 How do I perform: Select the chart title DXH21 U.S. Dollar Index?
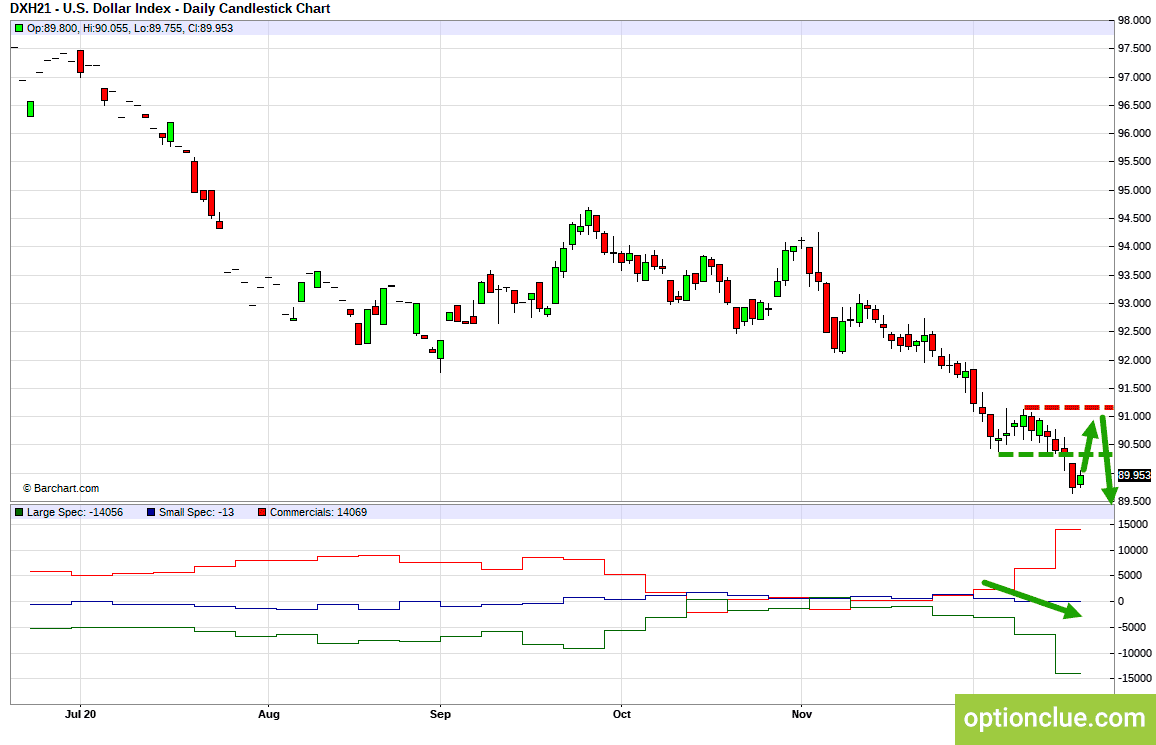[x=170, y=9]
